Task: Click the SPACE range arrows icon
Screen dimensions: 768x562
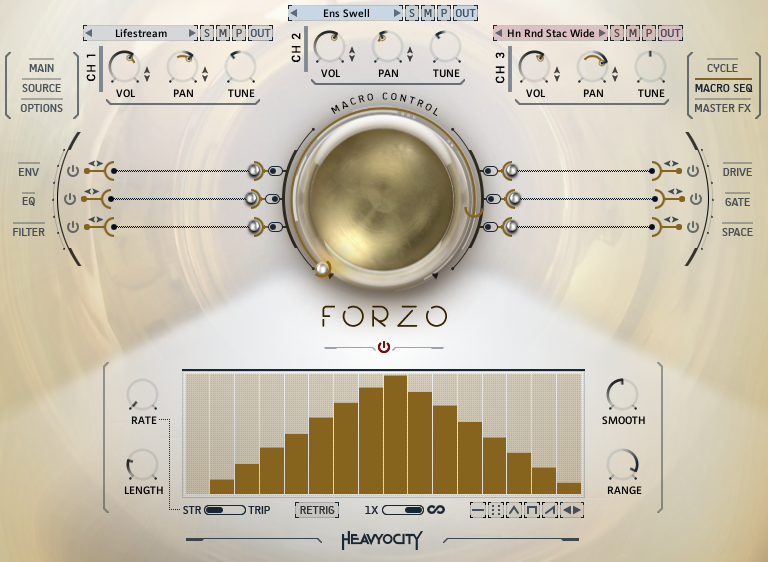Action: [x=671, y=219]
